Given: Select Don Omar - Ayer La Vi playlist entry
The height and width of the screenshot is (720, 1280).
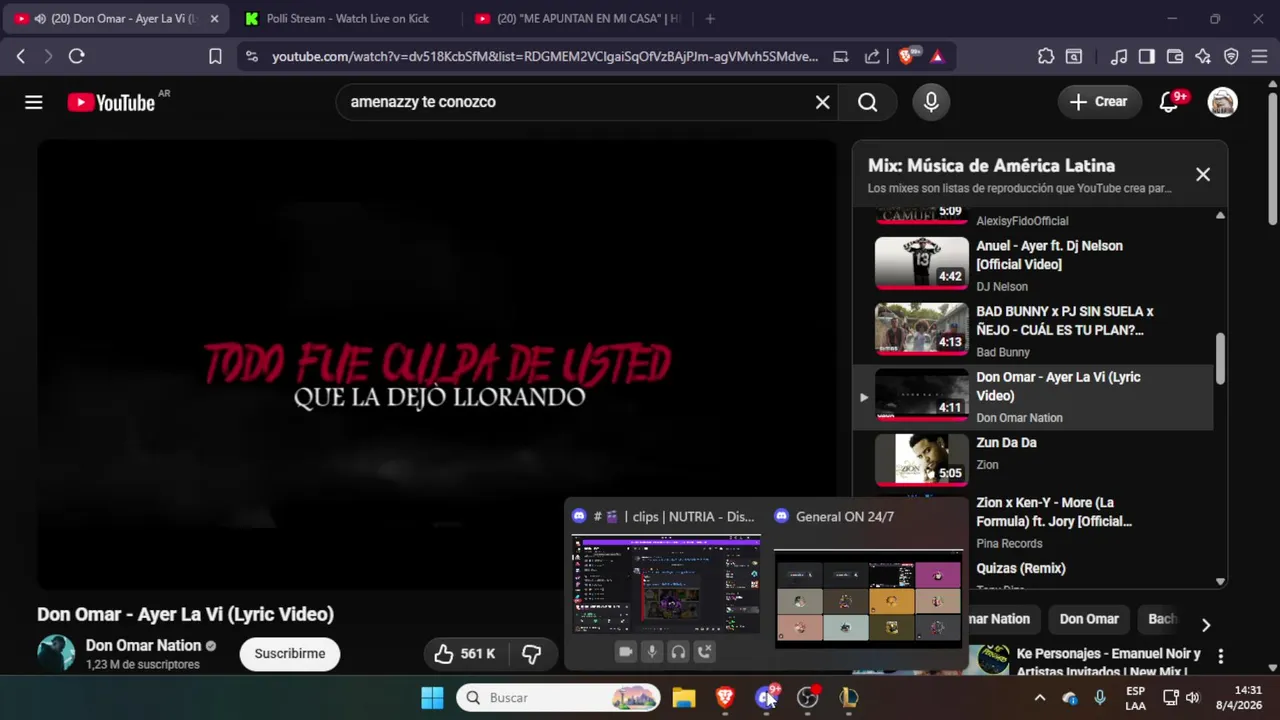Looking at the screenshot, I should tap(1033, 397).
